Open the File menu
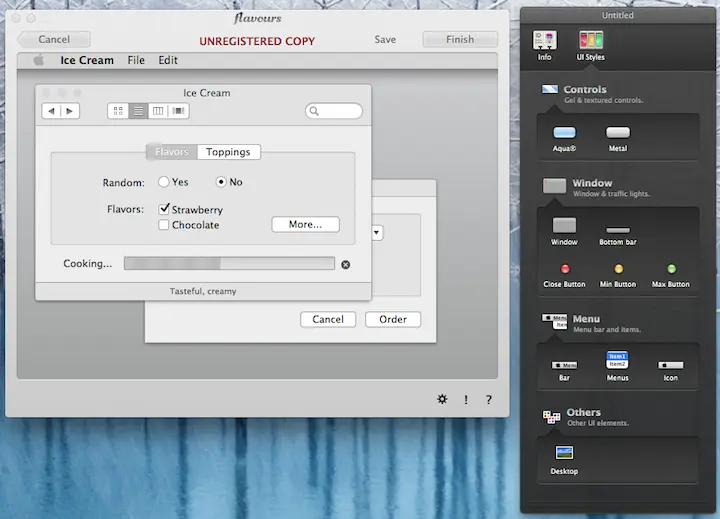 click(136, 60)
